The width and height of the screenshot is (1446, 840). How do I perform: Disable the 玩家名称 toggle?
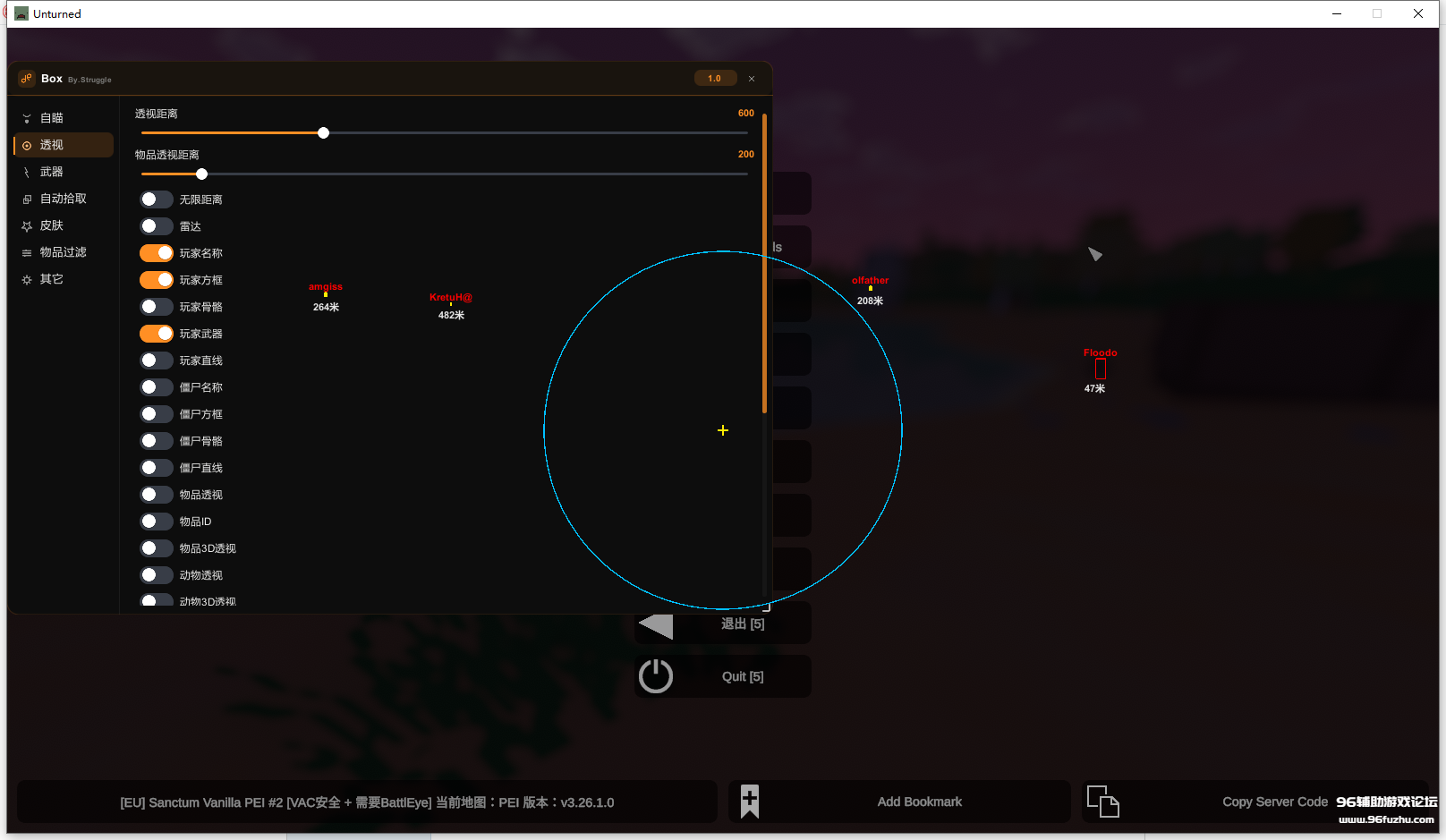click(157, 253)
